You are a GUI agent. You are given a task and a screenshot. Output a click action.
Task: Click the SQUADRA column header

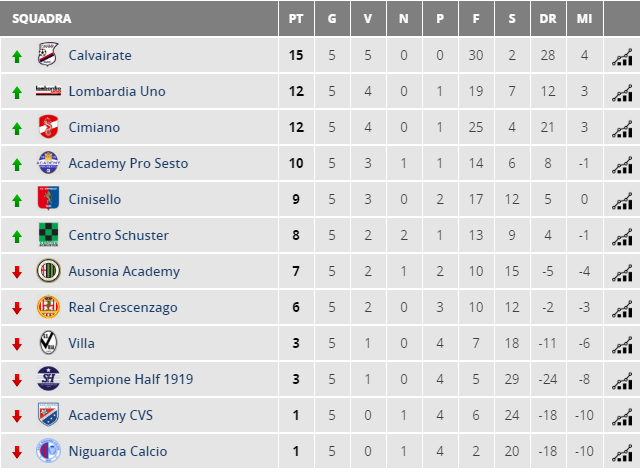42,18
